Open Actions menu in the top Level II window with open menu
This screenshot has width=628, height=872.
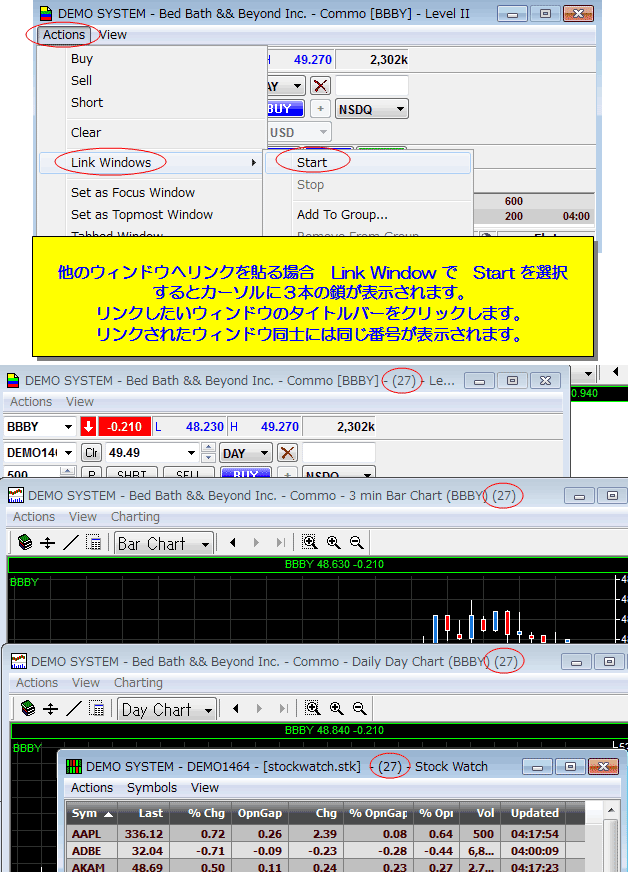tap(64, 34)
